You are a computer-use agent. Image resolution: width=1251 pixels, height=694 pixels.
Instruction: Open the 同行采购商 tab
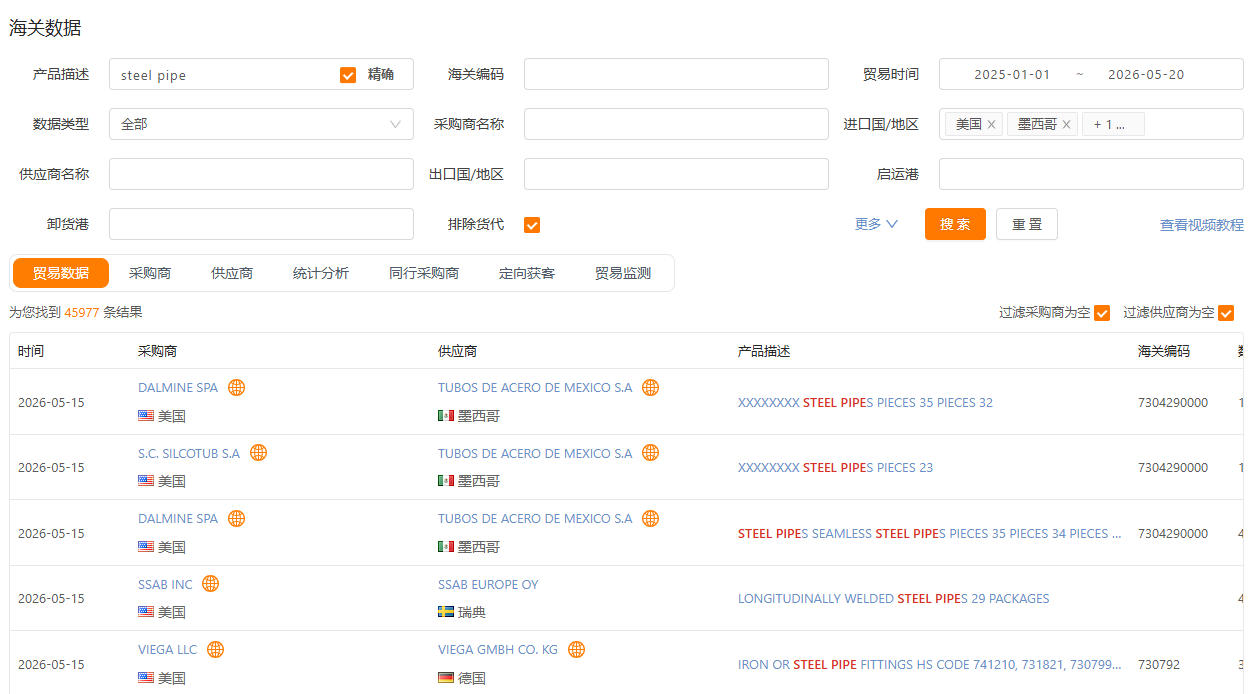[x=424, y=273]
